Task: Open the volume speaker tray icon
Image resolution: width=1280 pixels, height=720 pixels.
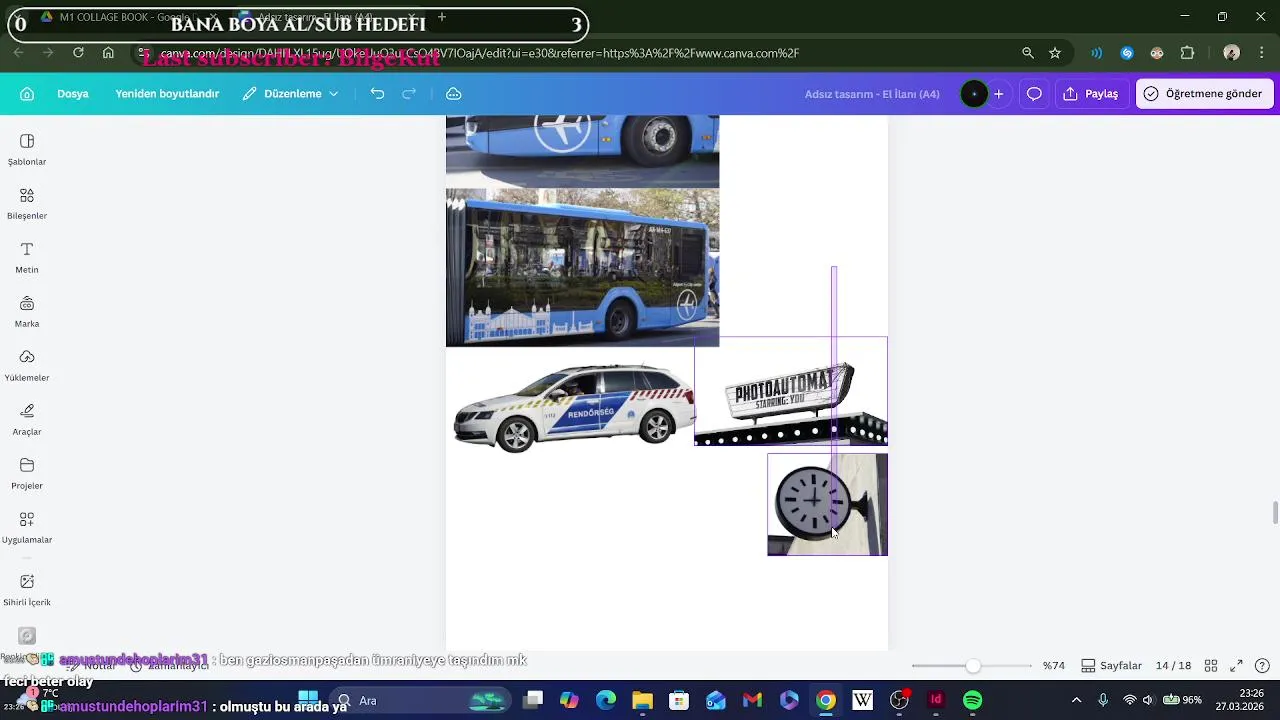Action: pyautogui.click(x=1148, y=700)
